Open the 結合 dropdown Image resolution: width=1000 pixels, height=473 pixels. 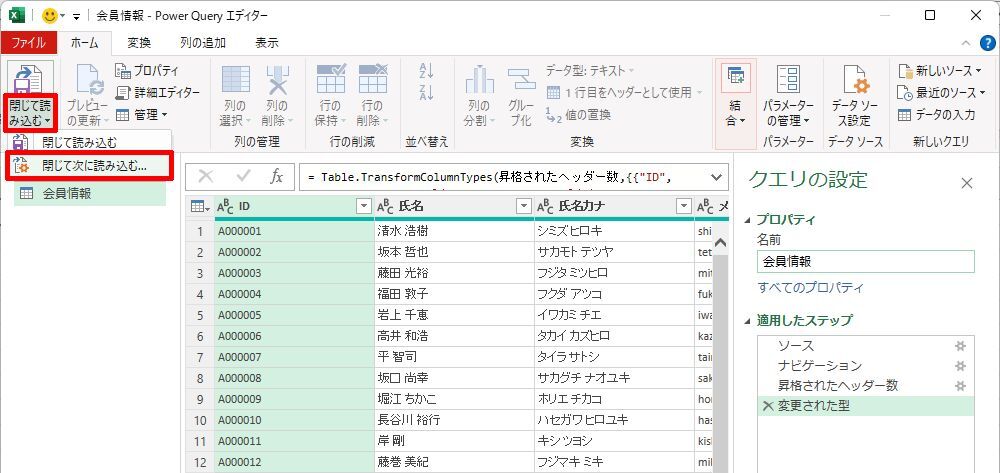pos(735,104)
